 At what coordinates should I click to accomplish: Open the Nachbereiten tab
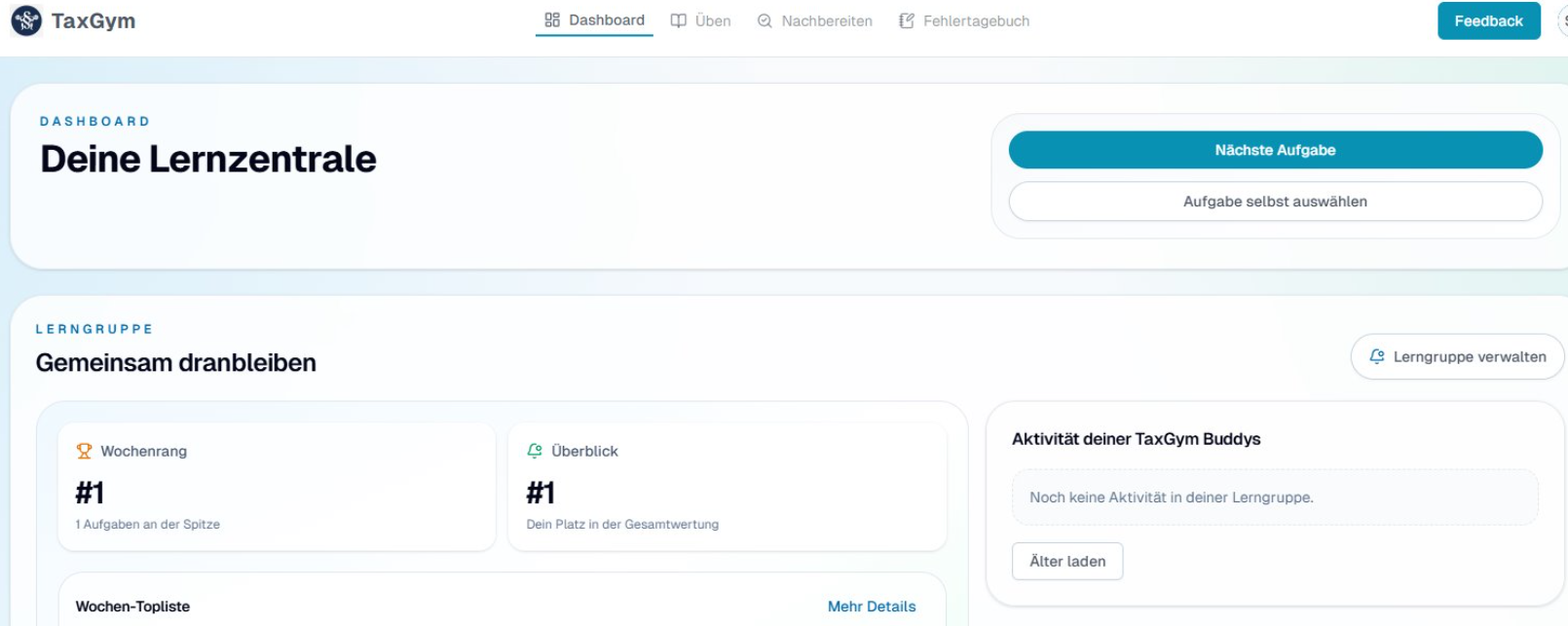coord(814,20)
